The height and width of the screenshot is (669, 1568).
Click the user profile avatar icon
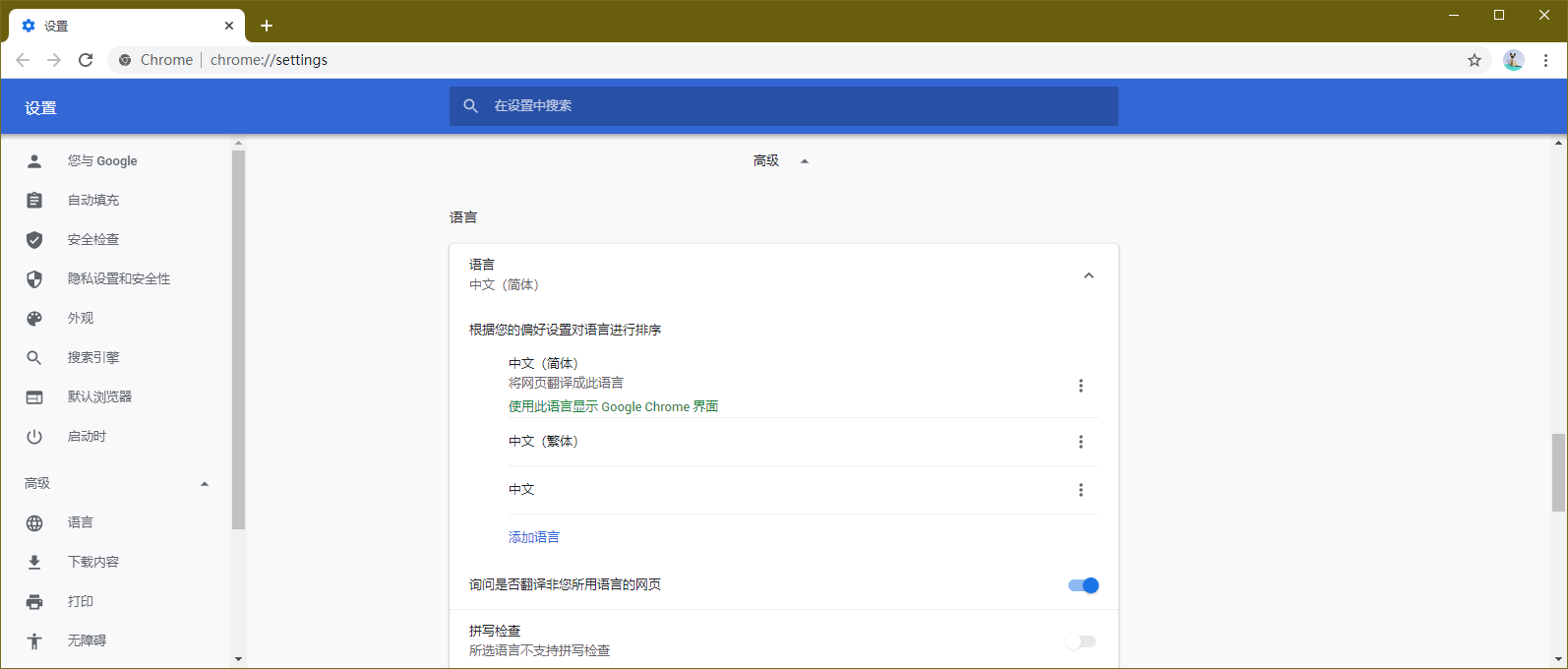click(x=1513, y=60)
